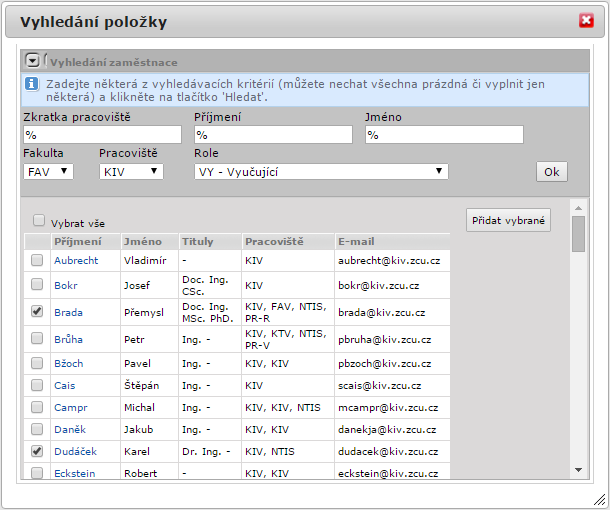Focus the Zkratka pracoviště input field

(103, 135)
